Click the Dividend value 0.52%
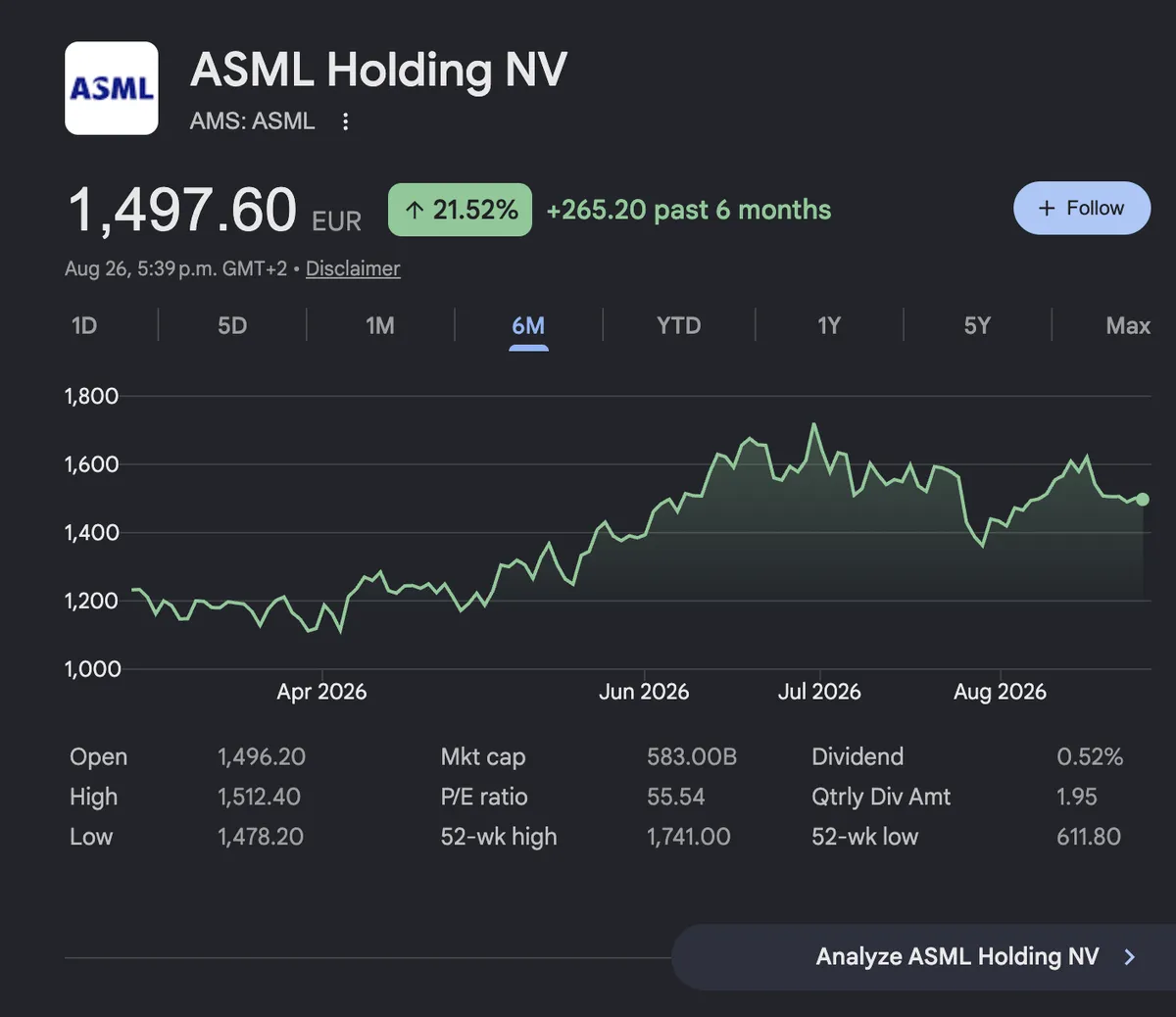Screen dimensions: 1176x1017 click(1090, 756)
